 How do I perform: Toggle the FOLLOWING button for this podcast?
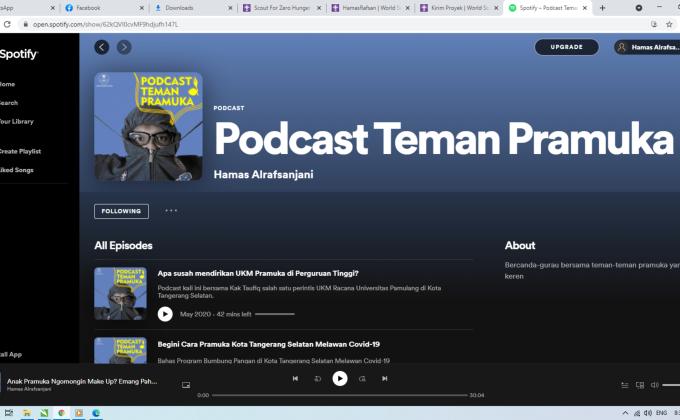pyautogui.click(x=121, y=211)
